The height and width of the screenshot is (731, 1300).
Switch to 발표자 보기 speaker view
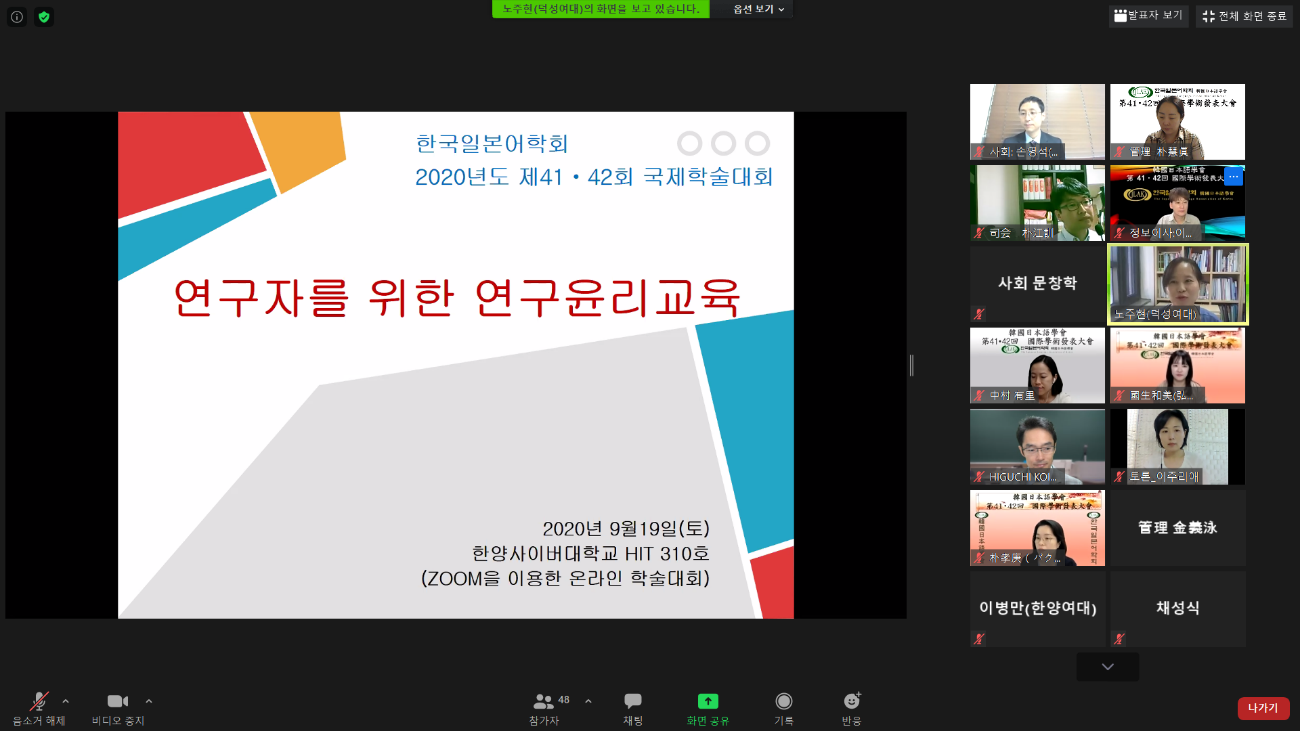(1148, 16)
